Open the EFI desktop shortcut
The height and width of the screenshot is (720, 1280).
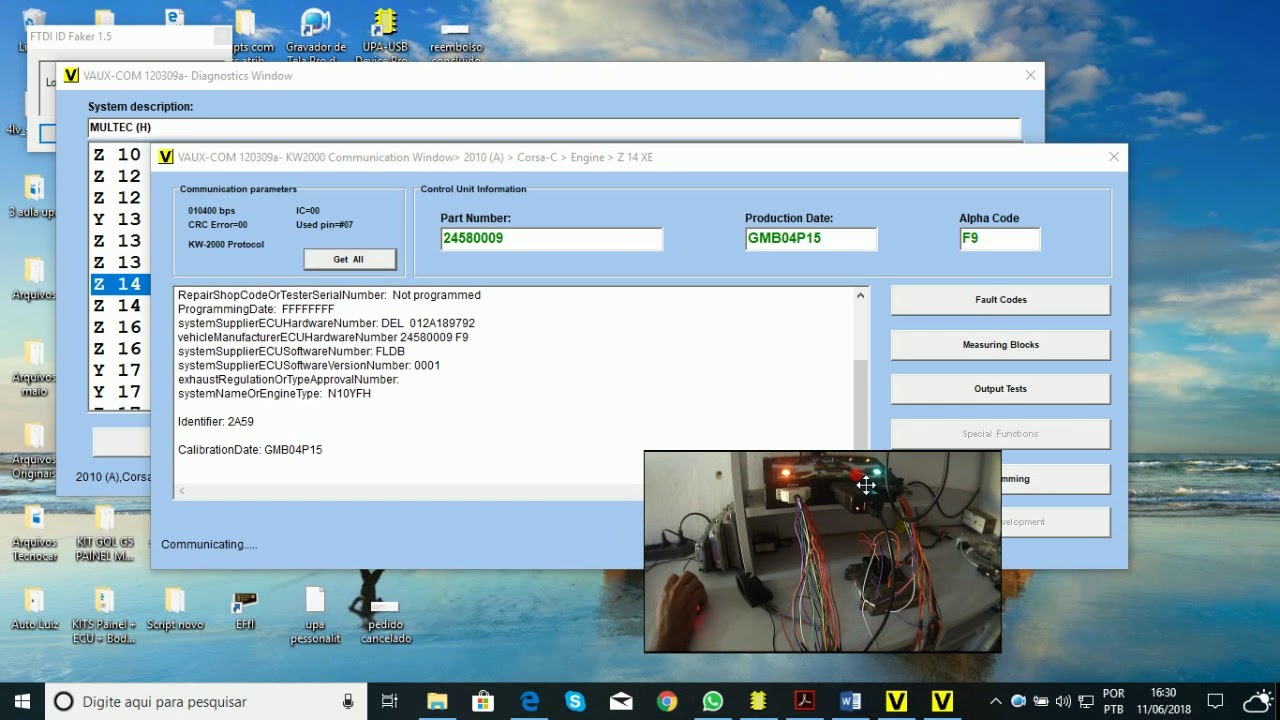point(245,609)
